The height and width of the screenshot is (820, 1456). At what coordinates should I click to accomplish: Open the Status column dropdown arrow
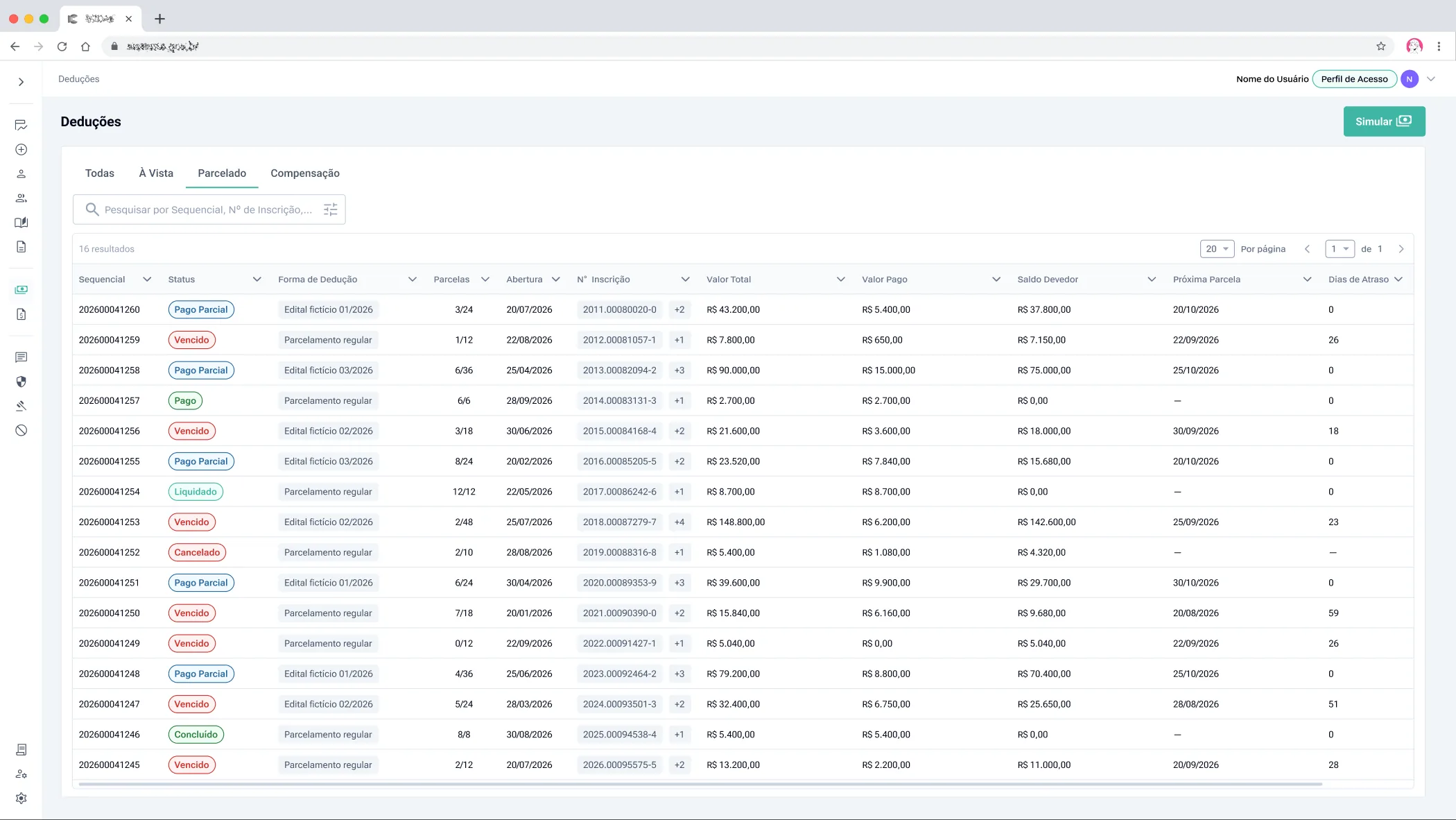[x=257, y=280]
